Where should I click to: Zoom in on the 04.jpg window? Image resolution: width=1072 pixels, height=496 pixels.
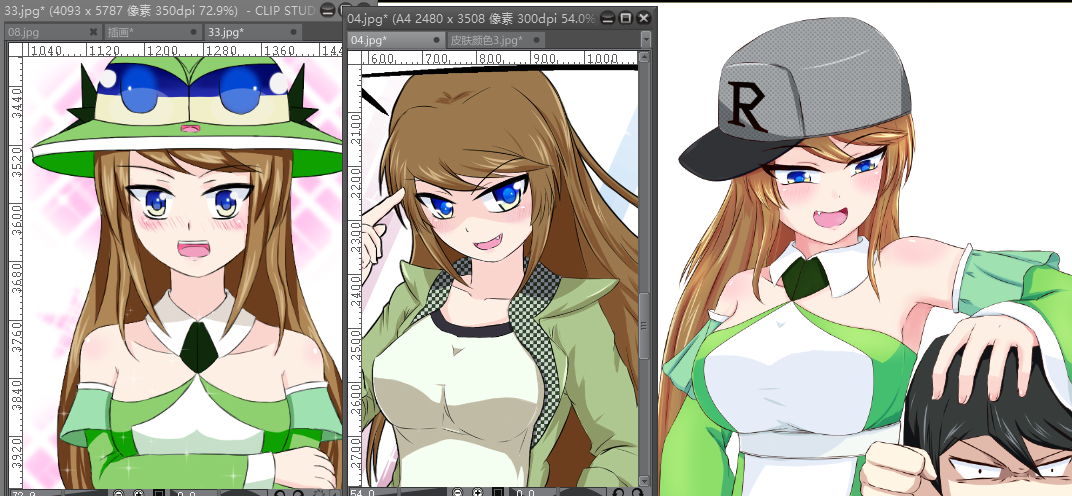coord(478,493)
